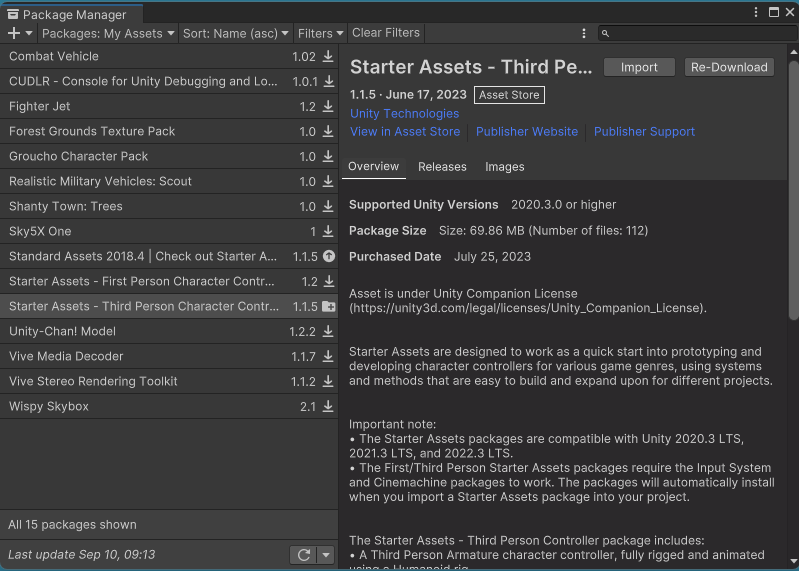Click the download icon for Wispy Skybox
This screenshot has height=571, width=799.
pos(328,407)
